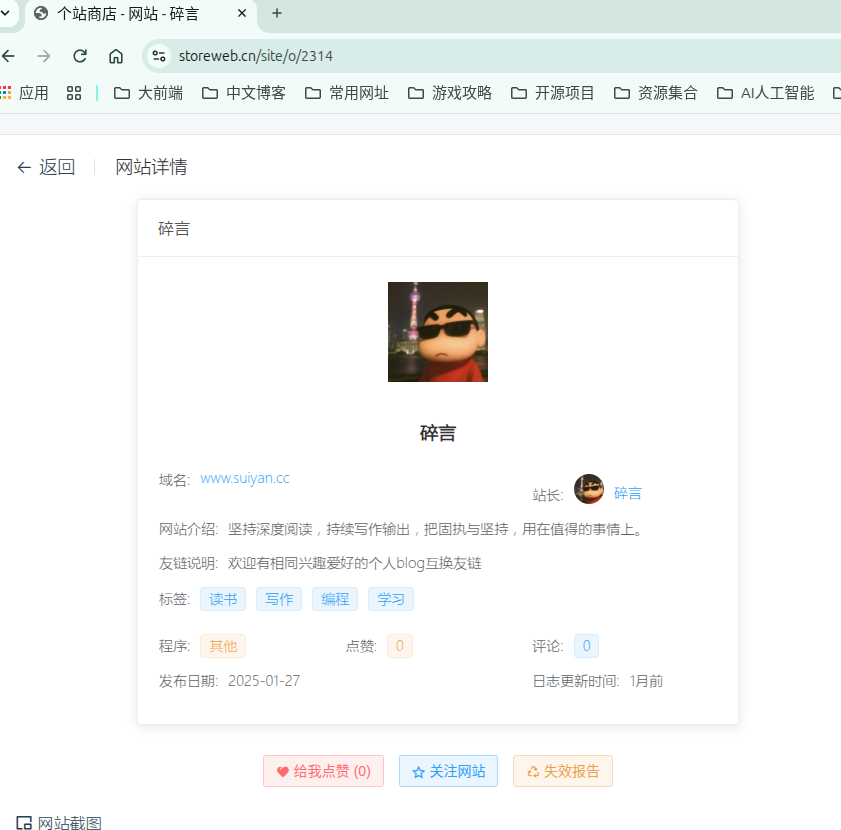
Task: Open a new browser tab
Action: click(277, 13)
